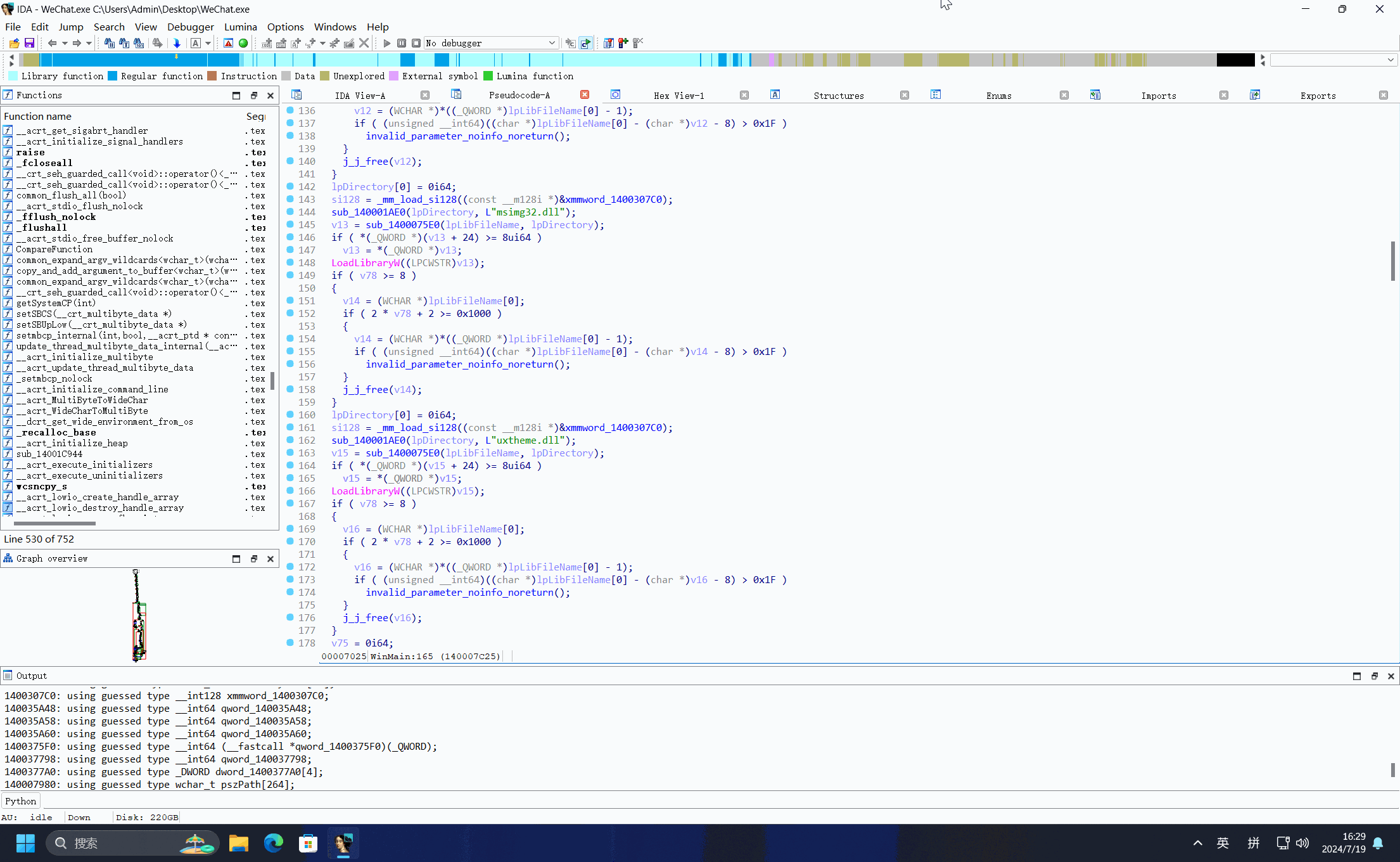Viewport: 1400px width, 862px height.
Task: Click the X cancel toolbar icon
Action: click(364, 43)
